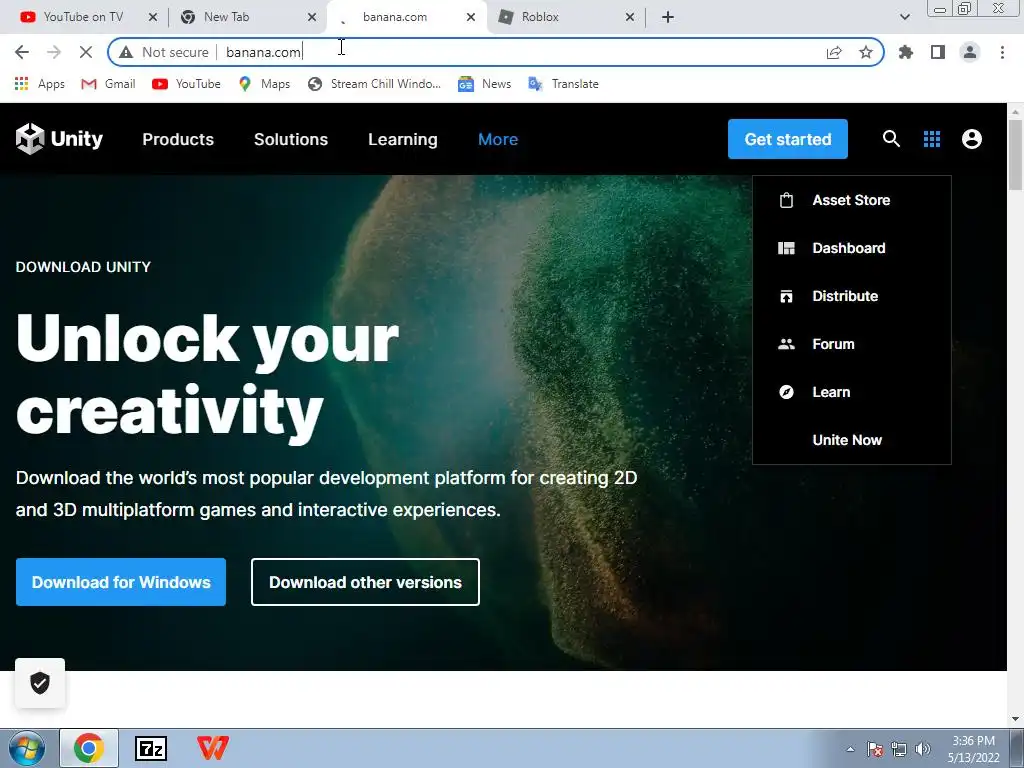Viewport: 1024px width, 768px height.
Task: Open the YouTube bookmark
Action: pos(186,84)
